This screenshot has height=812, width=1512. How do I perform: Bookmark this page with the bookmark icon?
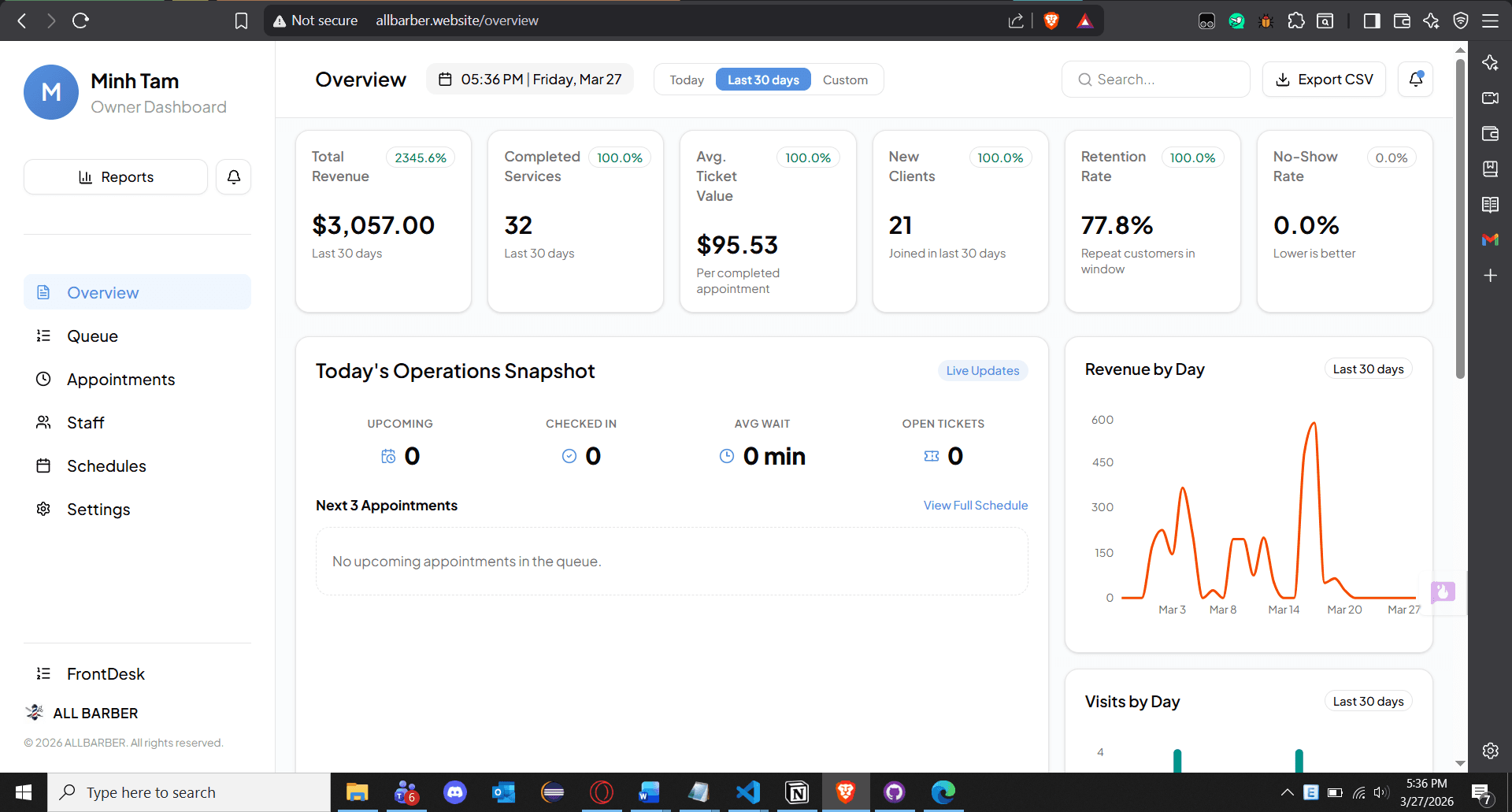[242, 20]
